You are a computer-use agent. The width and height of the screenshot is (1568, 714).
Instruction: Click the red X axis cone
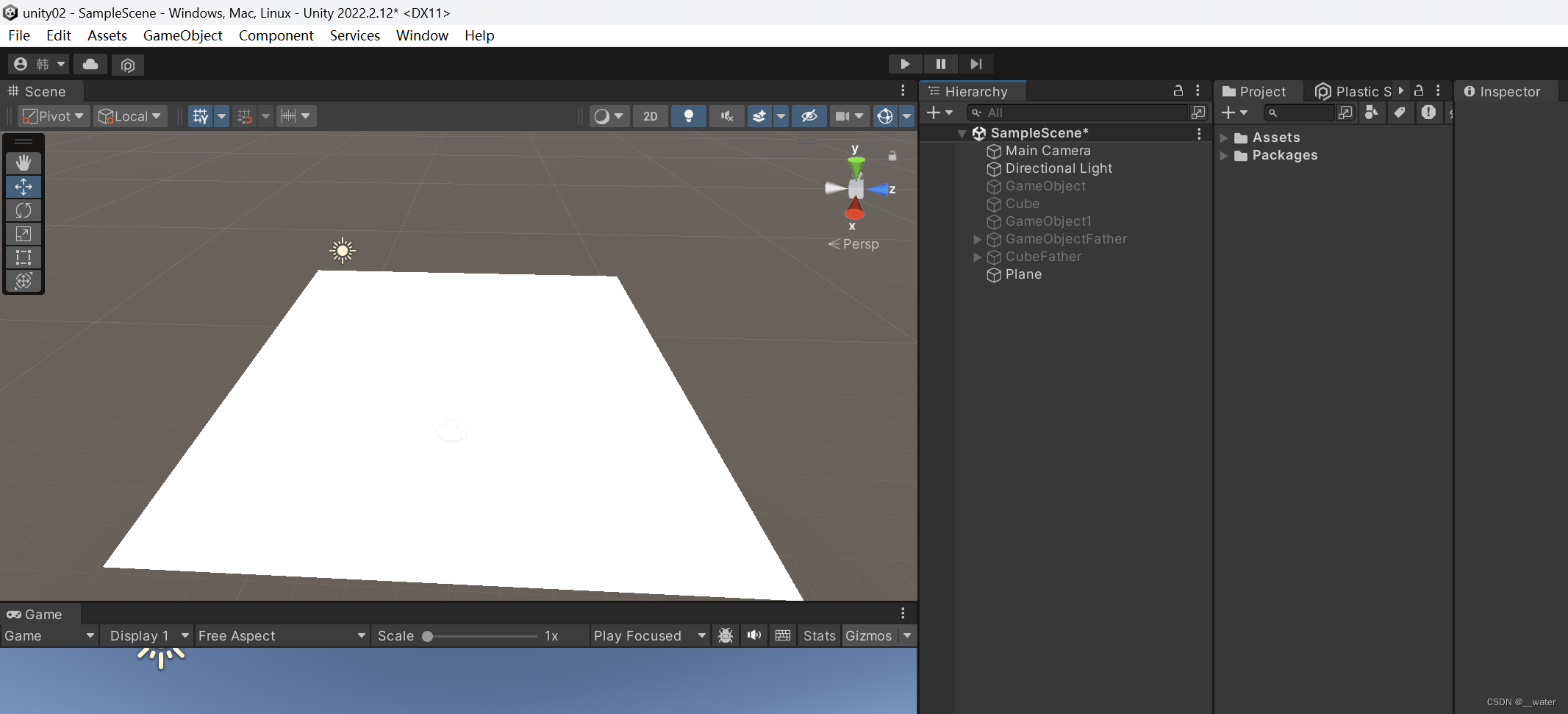click(x=854, y=209)
